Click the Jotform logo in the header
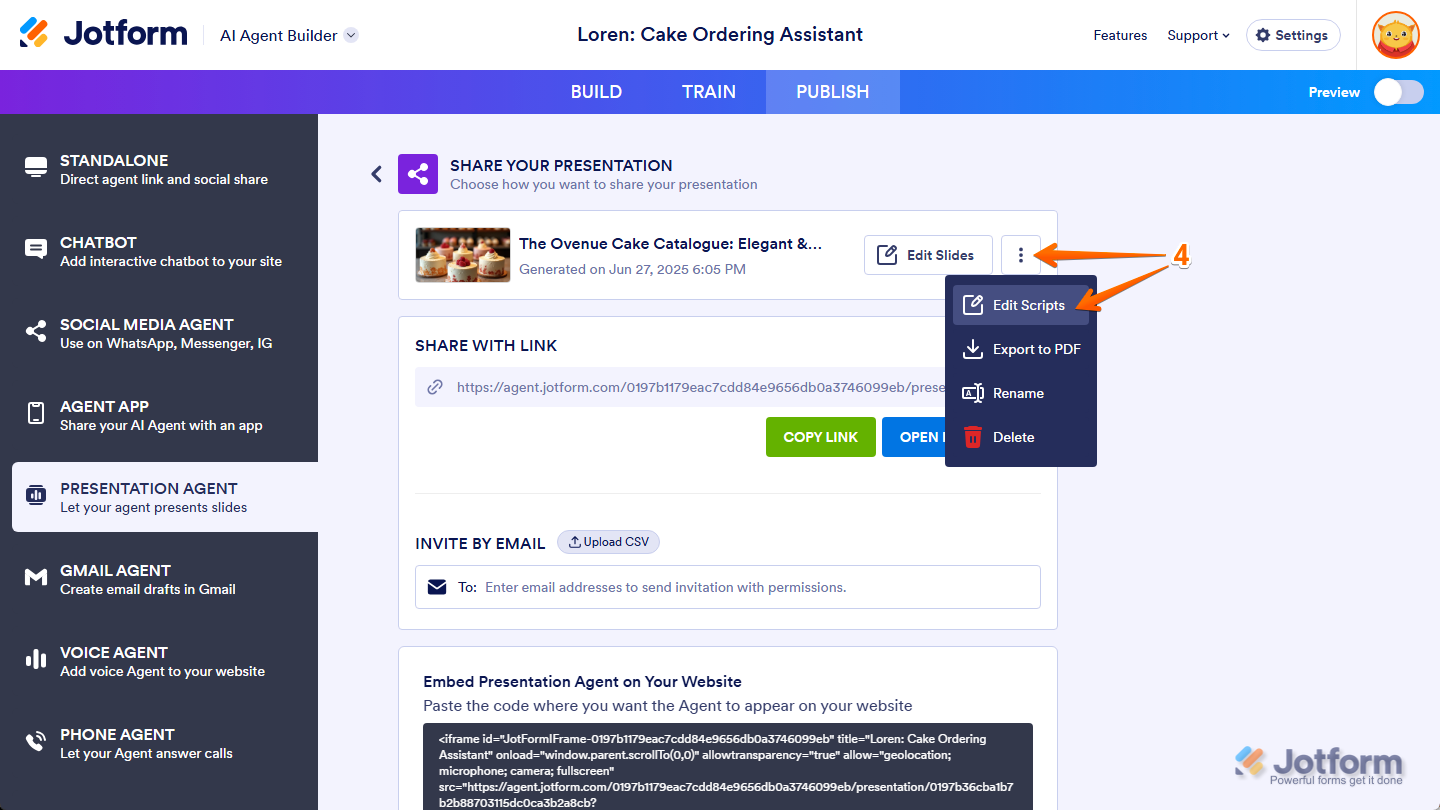Viewport: 1440px width, 810px height. pos(103,34)
